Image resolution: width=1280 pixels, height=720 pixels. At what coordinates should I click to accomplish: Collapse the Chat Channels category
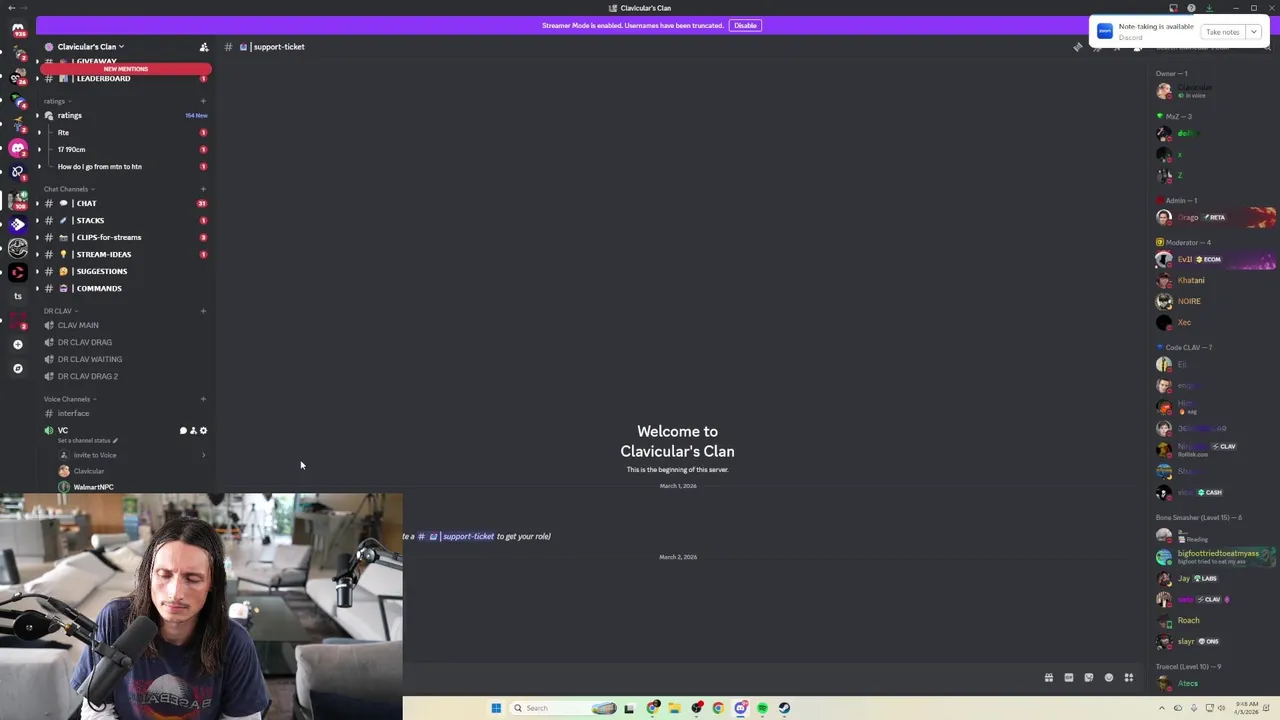69,189
